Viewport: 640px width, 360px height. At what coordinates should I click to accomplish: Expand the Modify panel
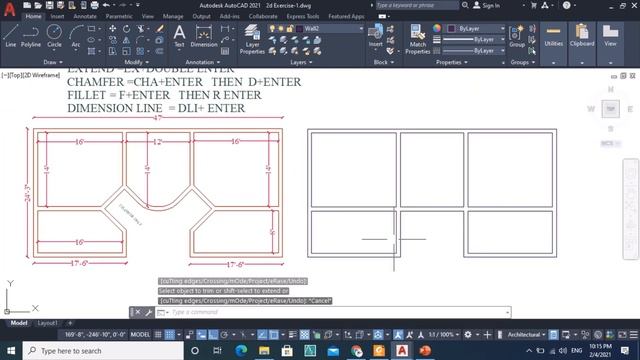pos(137,62)
